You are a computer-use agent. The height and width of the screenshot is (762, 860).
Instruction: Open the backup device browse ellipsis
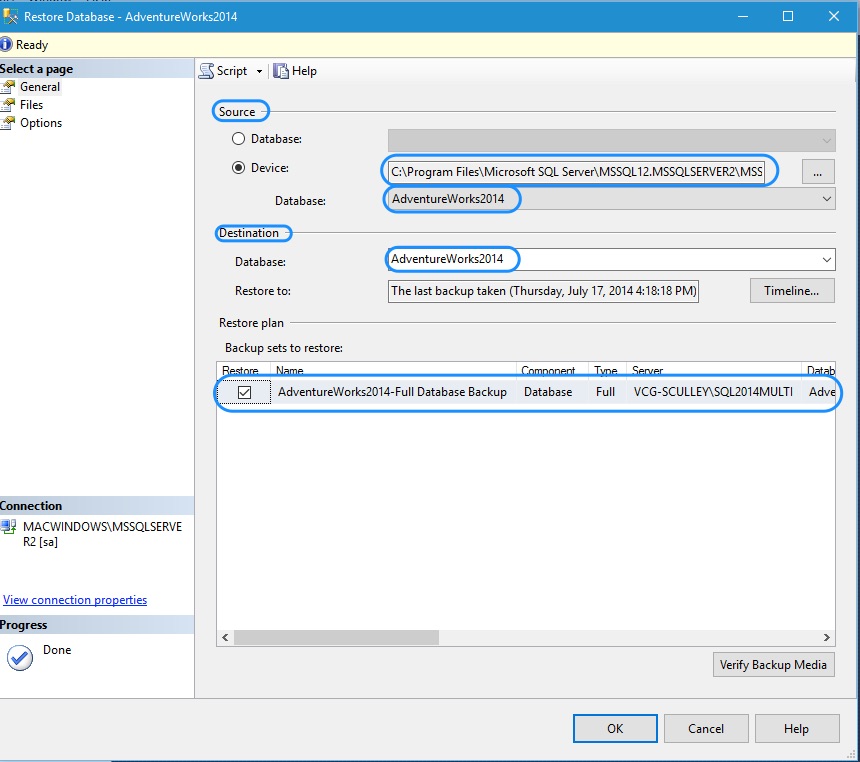coord(817,171)
